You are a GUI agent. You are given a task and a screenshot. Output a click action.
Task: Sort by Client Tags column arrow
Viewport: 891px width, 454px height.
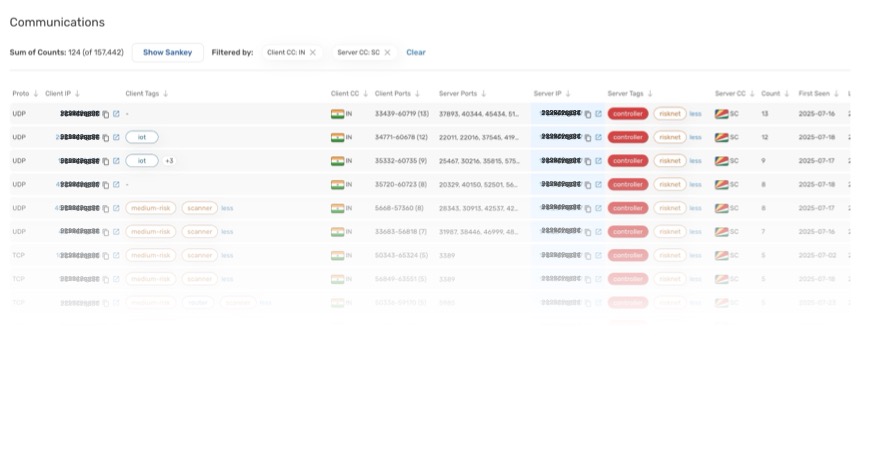[x=165, y=94]
